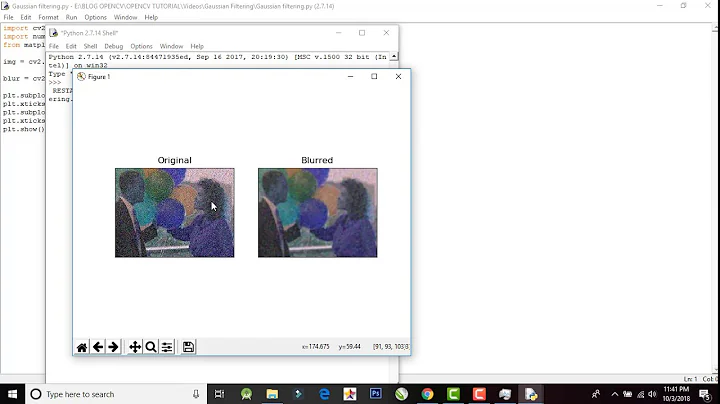Click the Blurred image subplot
720x404 pixels.
[x=317, y=213]
